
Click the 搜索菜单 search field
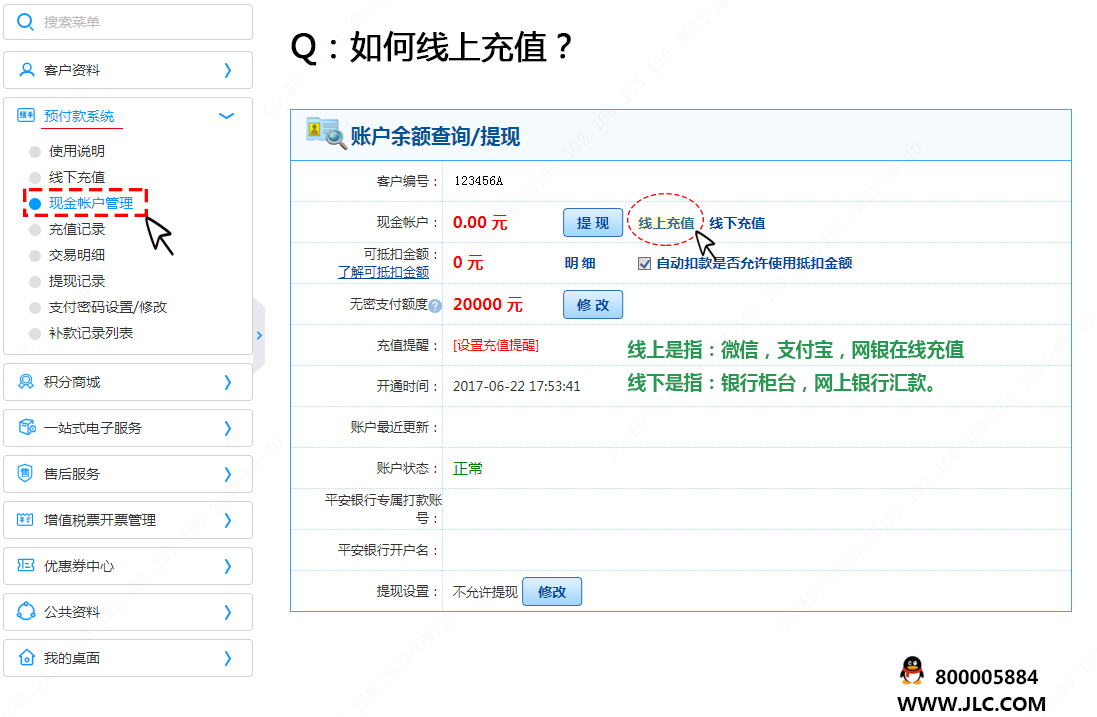(x=140, y=22)
